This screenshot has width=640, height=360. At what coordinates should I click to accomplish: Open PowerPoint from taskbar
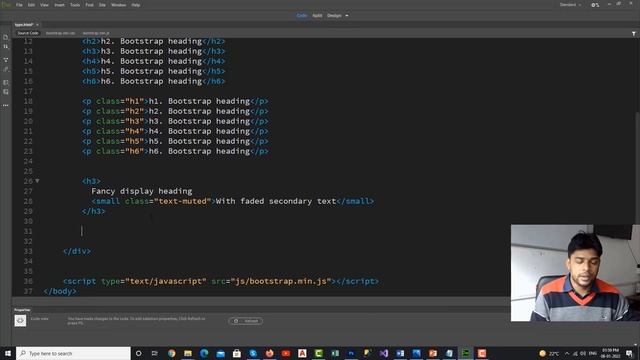tap(433, 353)
